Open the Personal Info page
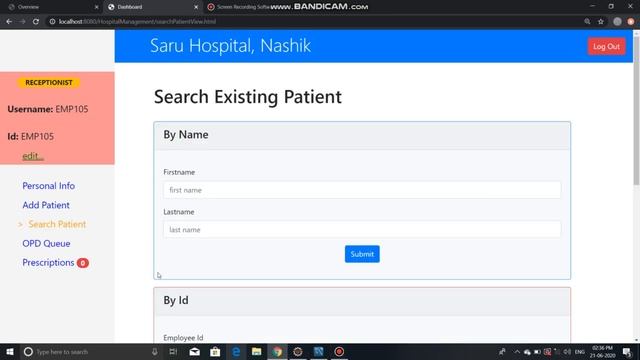The image size is (640, 360). [x=49, y=186]
